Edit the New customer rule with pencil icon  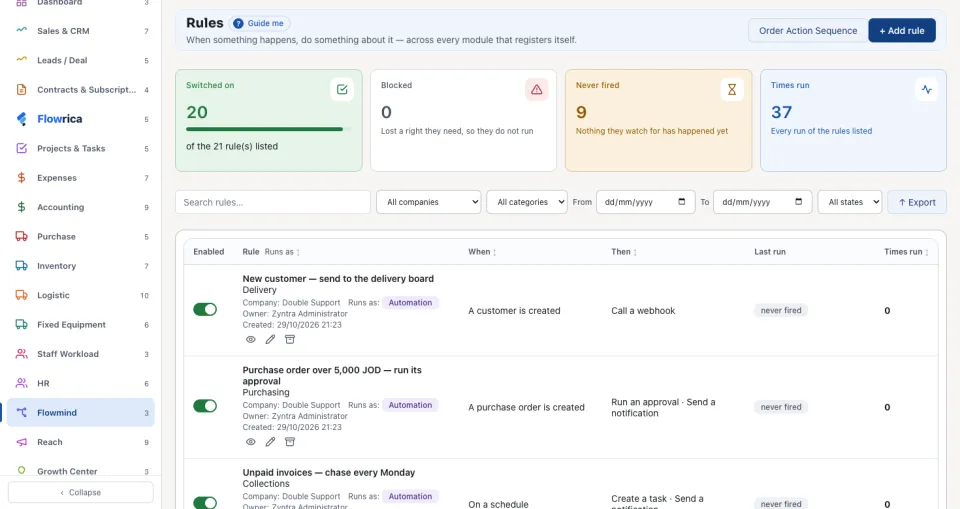pyautogui.click(x=270, y=339)
